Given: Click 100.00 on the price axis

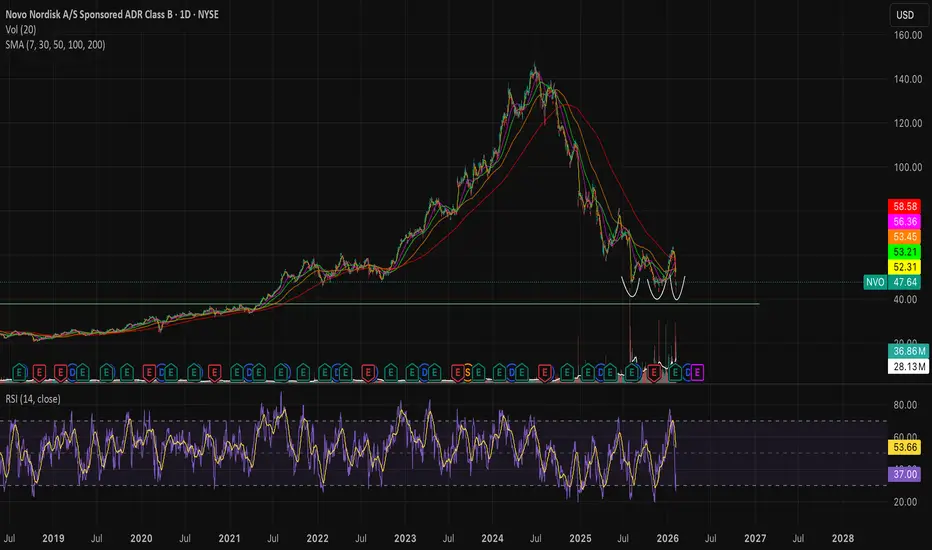Looking at the screenshot, I should coord(908,167).
